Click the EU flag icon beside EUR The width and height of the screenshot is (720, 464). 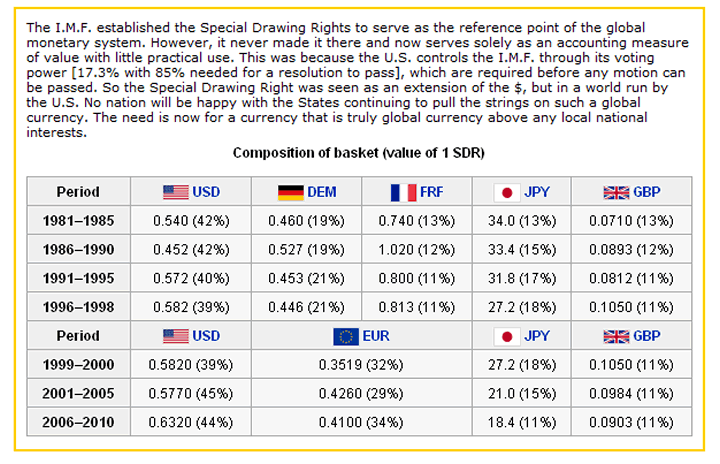346,336
